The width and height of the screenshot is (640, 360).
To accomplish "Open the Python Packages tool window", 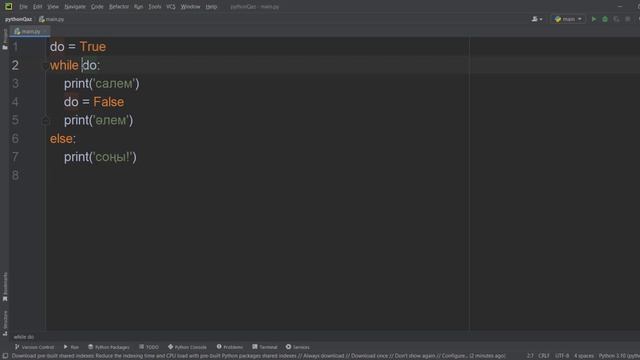I will 109,347.
